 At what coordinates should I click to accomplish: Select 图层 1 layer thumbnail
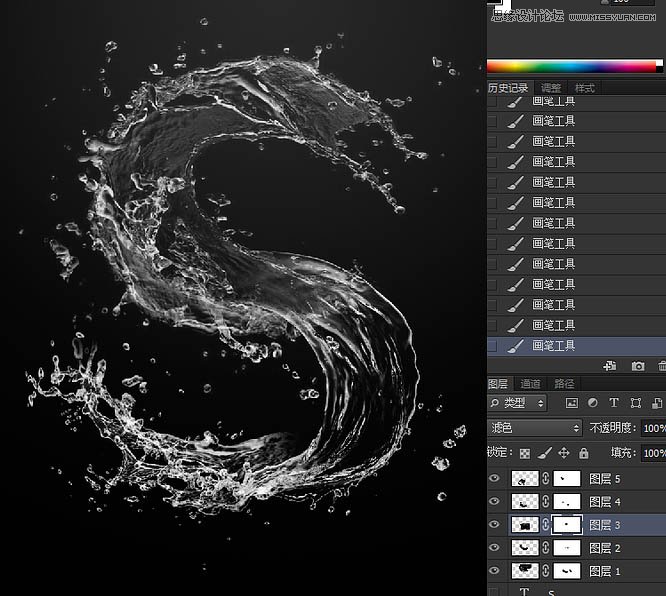(x=525, y=571)
